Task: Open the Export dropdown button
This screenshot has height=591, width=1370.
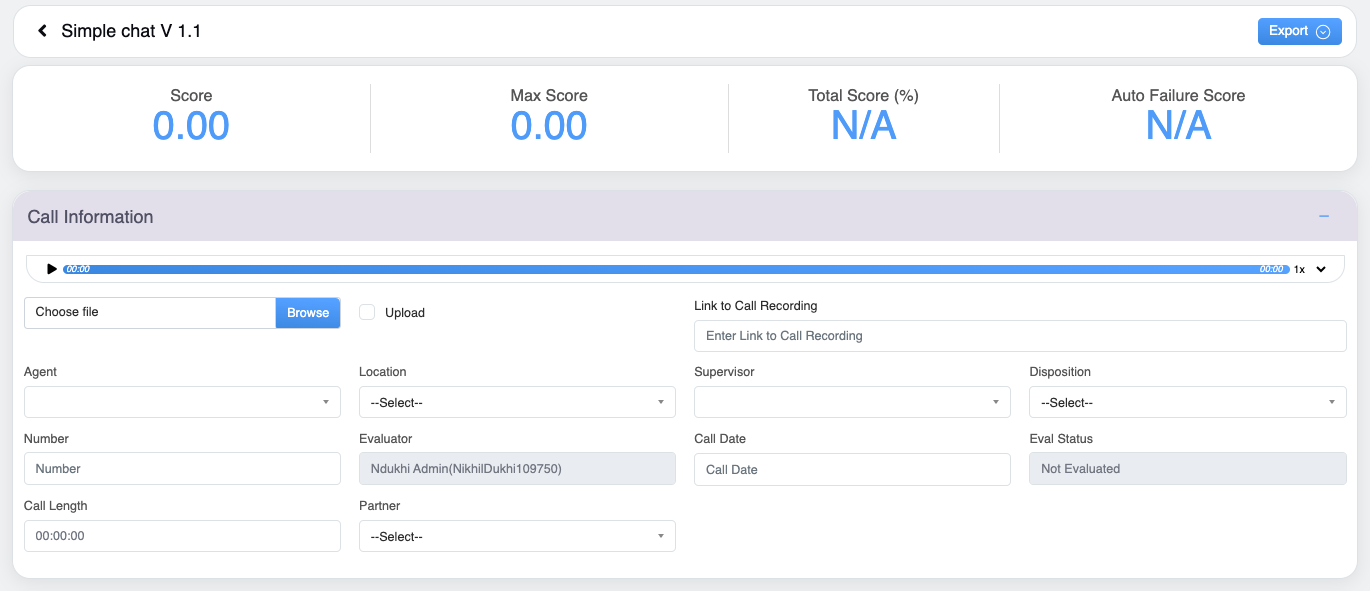Action: click(x=1298, y=31)
